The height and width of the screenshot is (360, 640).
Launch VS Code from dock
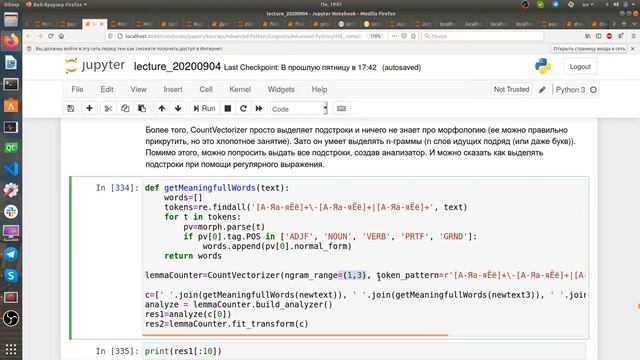pos(11,169)
